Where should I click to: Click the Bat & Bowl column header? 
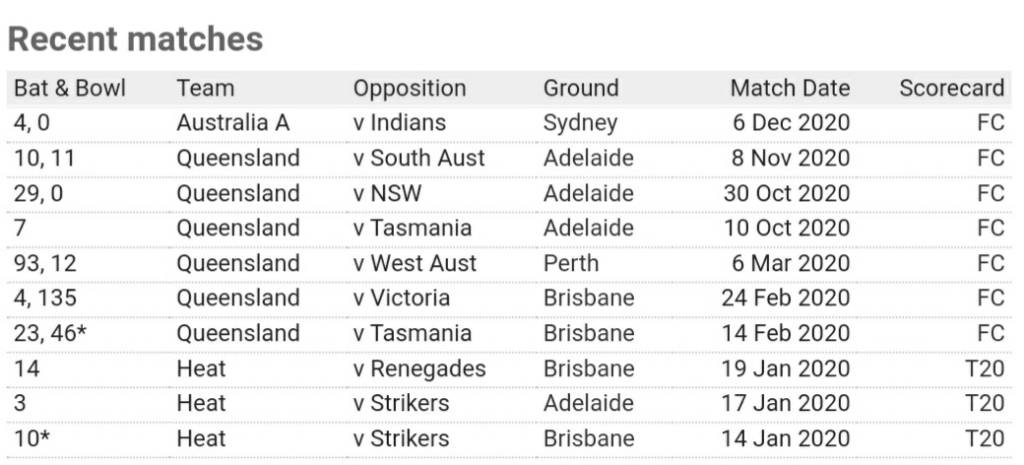70,88
